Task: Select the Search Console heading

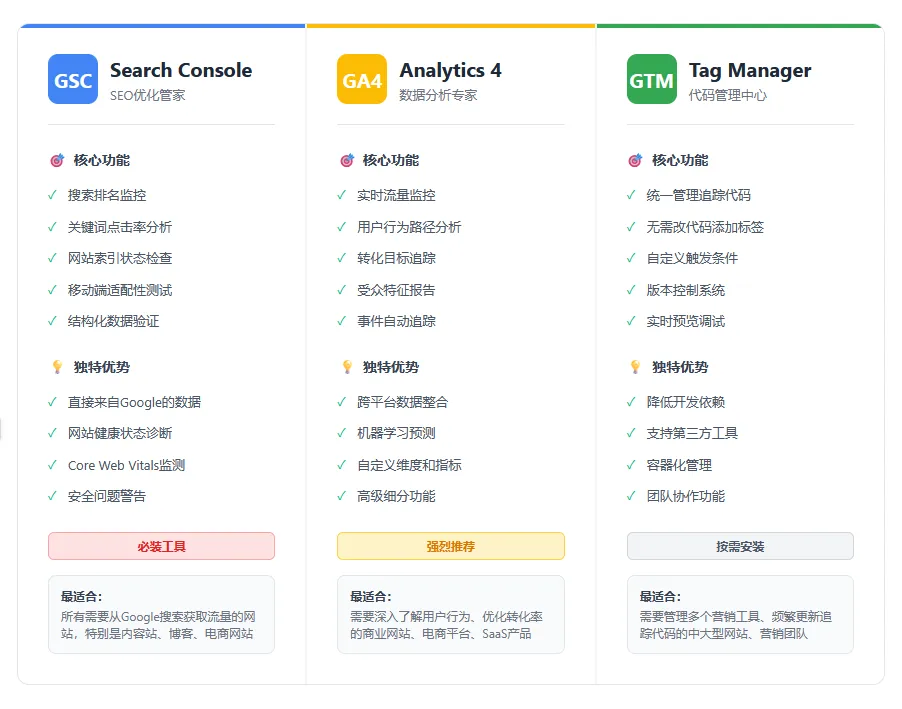Action: pos(181,70)
